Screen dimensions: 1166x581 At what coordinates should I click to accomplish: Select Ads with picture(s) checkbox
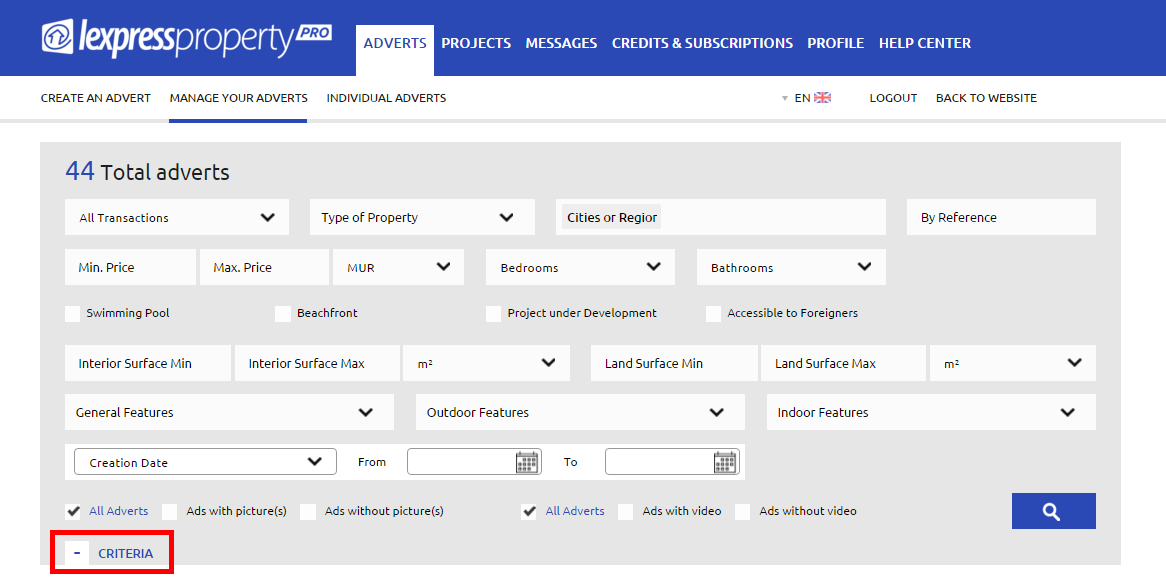170,511
